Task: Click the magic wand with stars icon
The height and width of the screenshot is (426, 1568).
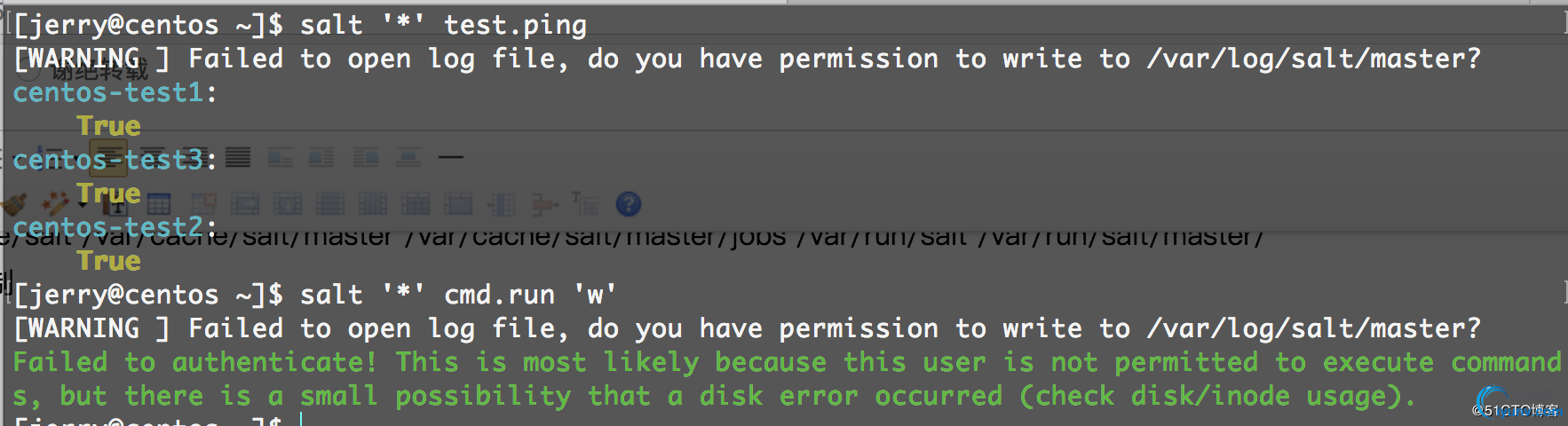Action: (x=55, y=204)
